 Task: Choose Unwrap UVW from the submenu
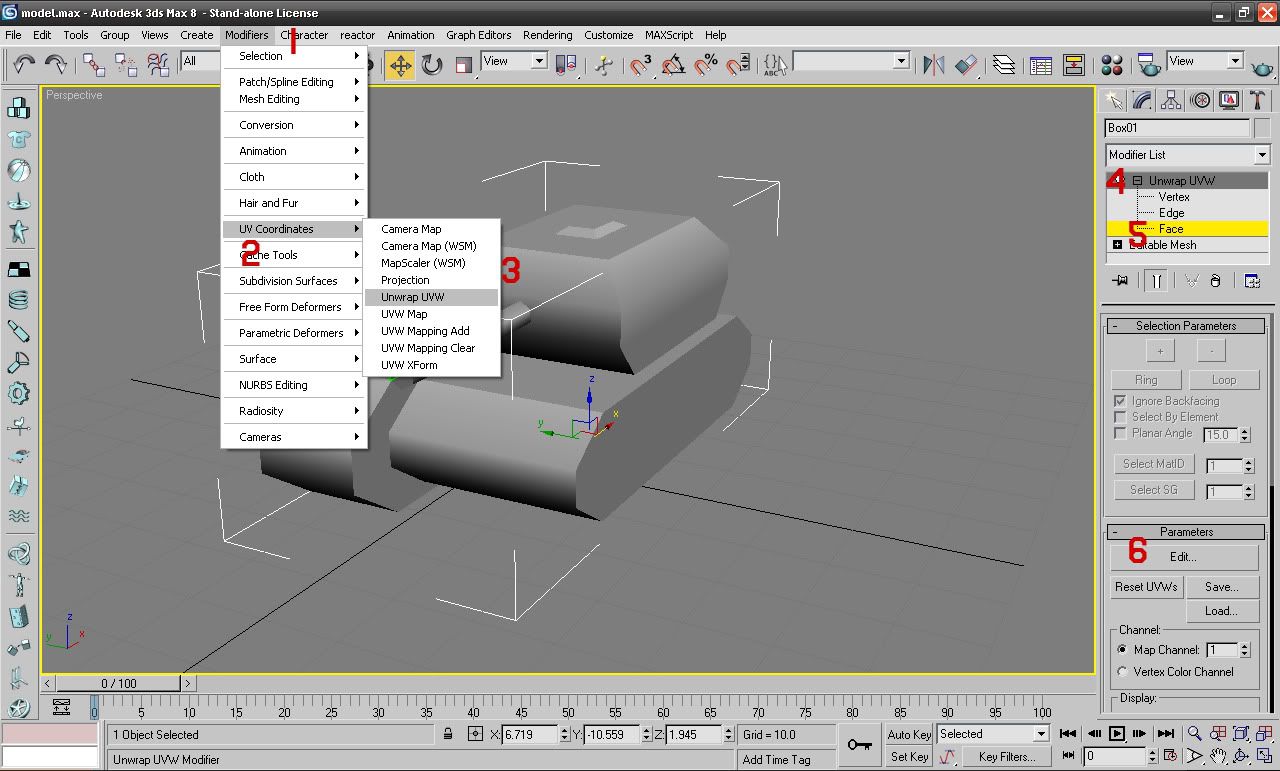(431, 297)
